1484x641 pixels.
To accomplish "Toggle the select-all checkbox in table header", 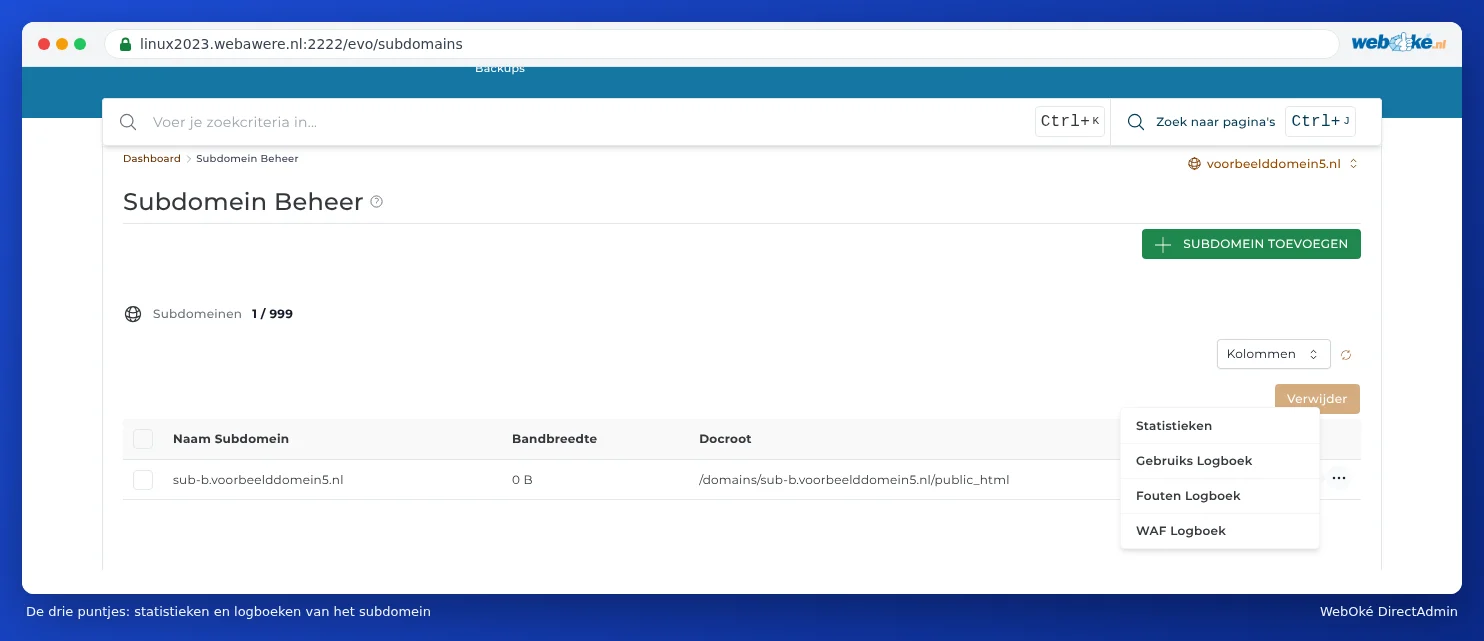I will (143, 439).
